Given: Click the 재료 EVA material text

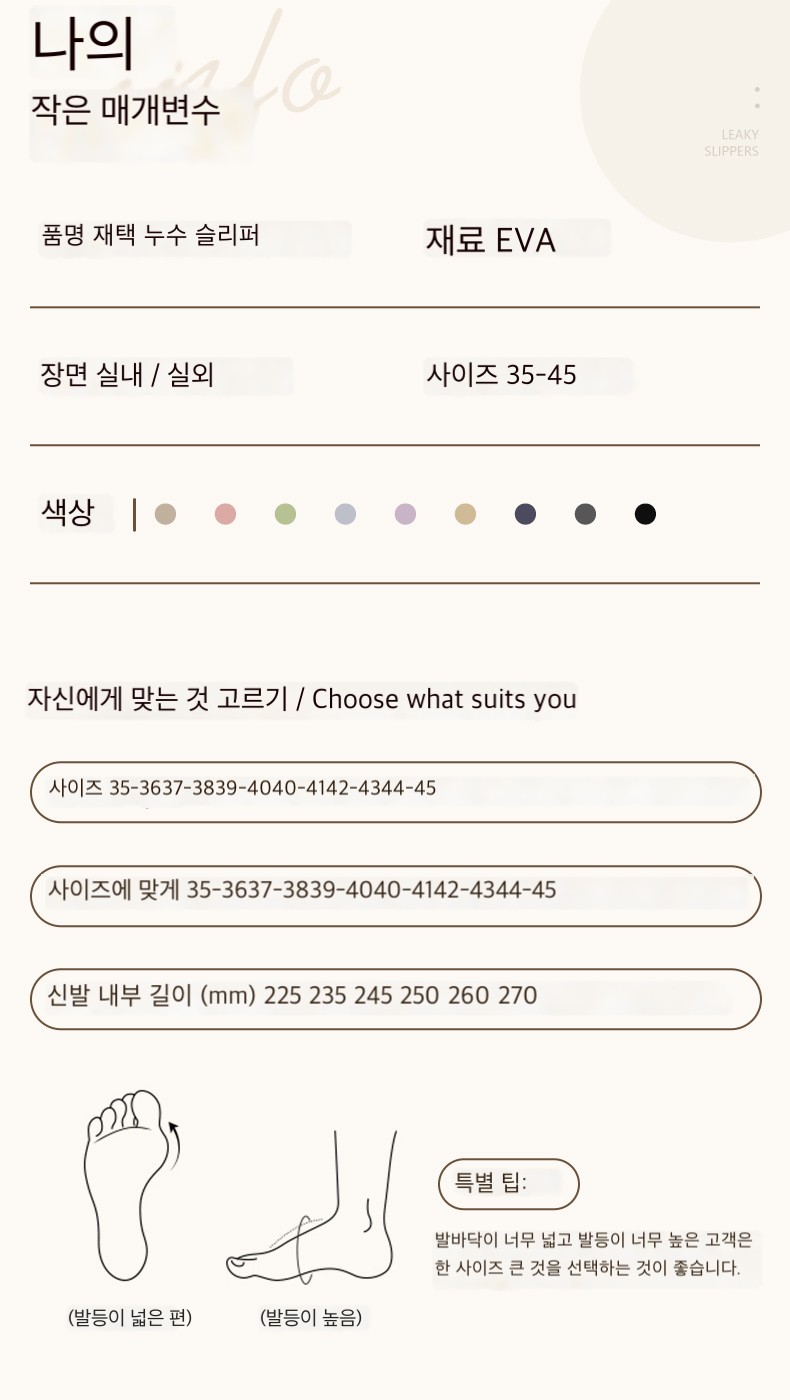Looking at the screenshot, I should (491, 240).
